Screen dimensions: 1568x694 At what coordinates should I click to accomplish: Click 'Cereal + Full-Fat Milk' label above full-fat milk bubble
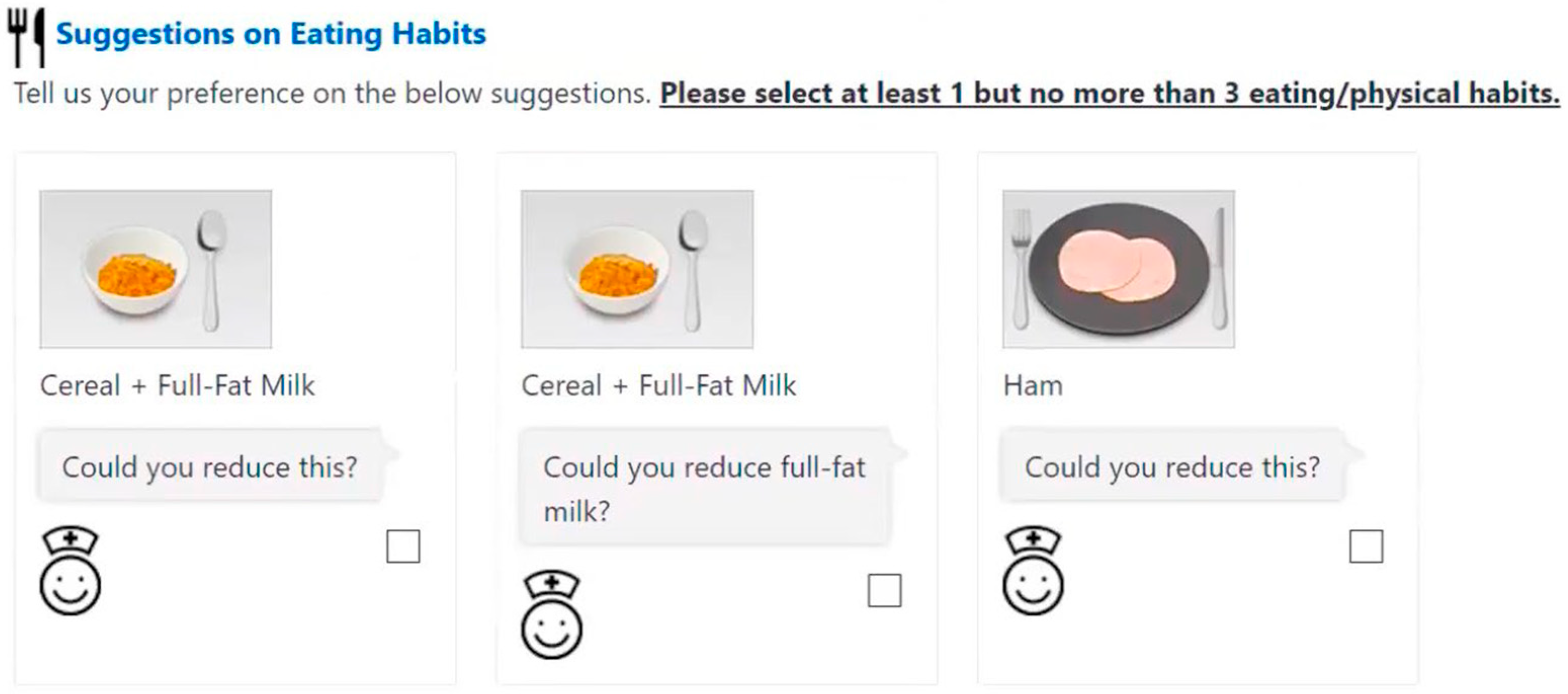(x=659, y=386)
